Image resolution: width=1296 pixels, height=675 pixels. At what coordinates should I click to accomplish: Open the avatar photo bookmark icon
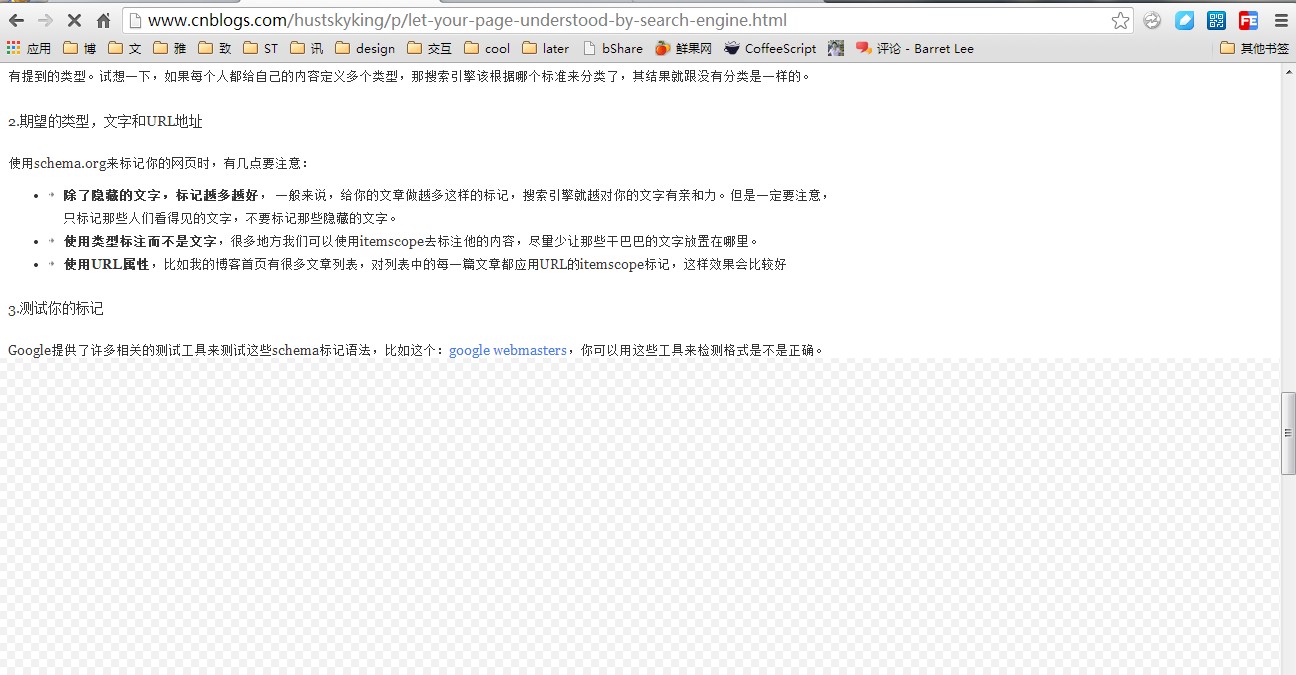click(x=836, y=48)
